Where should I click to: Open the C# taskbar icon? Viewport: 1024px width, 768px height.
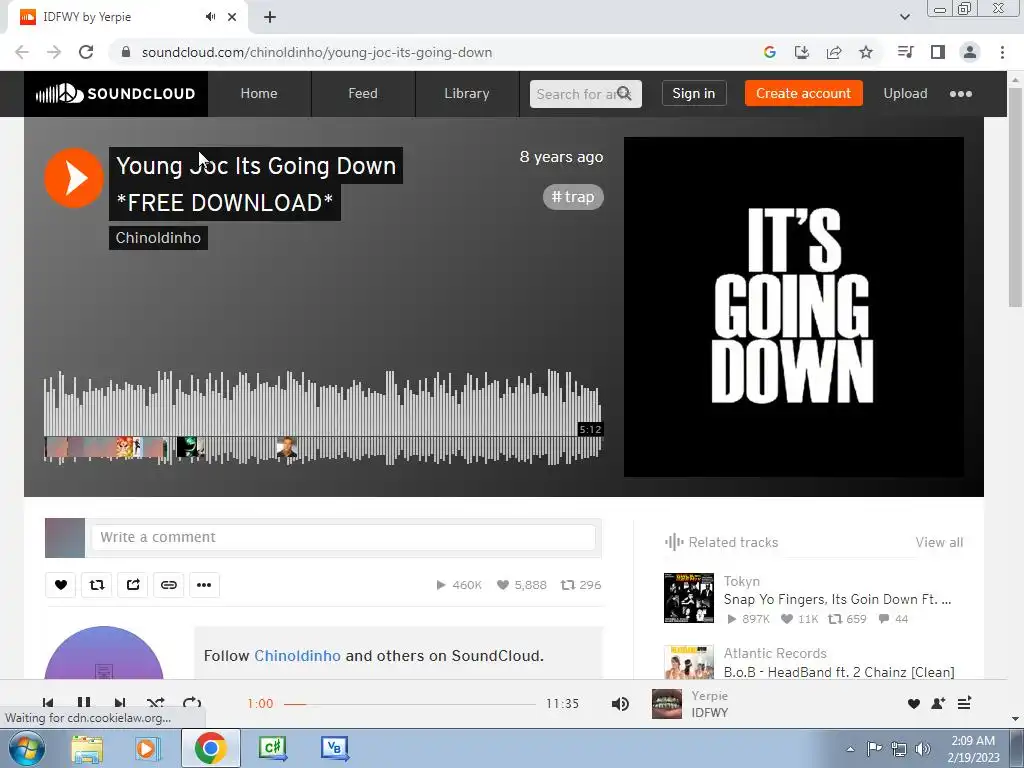pos(272,748)
